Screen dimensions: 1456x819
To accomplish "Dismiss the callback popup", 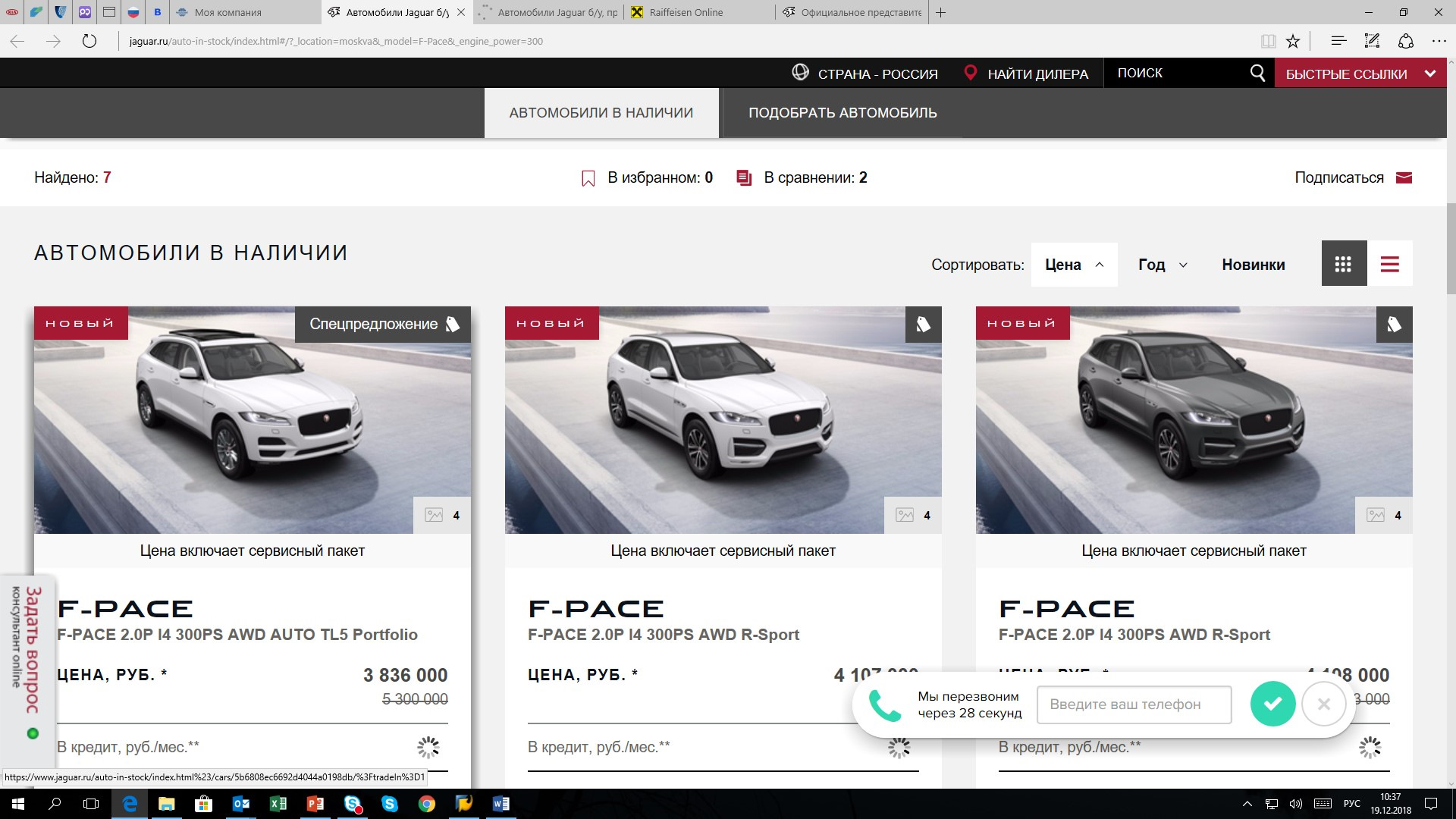I will 1323,704.
